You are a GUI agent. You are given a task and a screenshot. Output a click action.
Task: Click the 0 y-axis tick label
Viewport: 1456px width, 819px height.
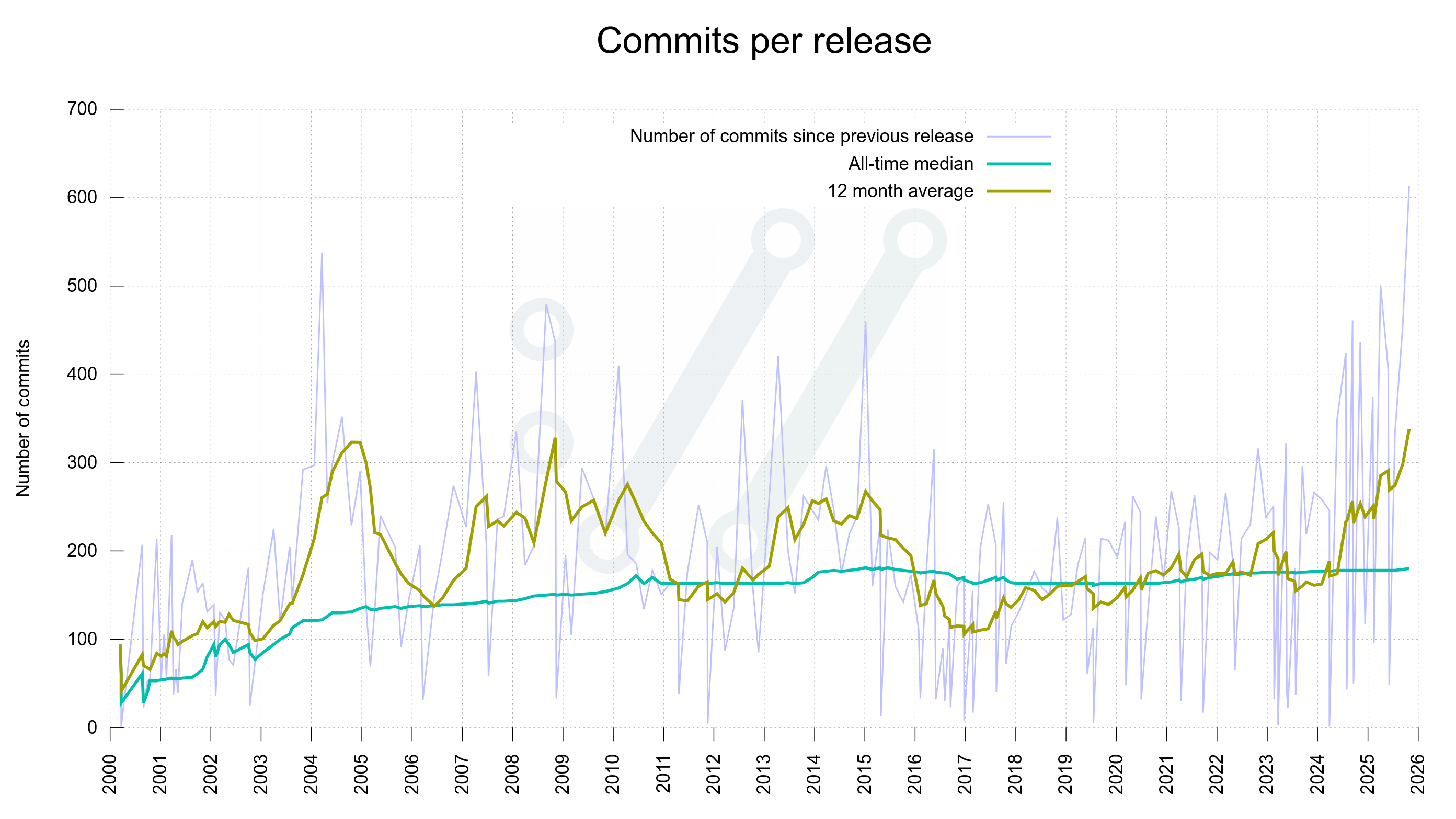click(x=92, y=727)
